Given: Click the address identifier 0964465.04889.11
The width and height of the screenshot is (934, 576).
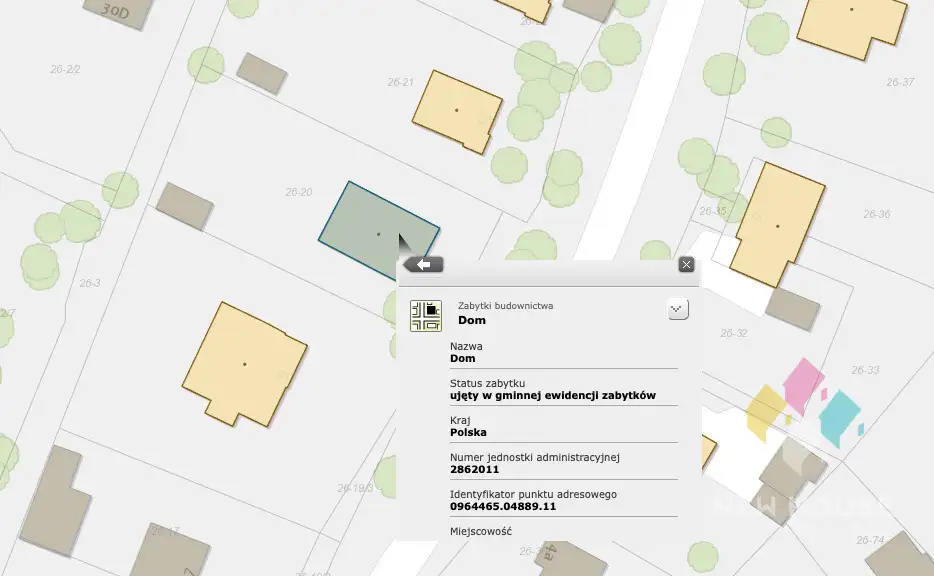Looking at the screenshot, I should pos(503,507).
